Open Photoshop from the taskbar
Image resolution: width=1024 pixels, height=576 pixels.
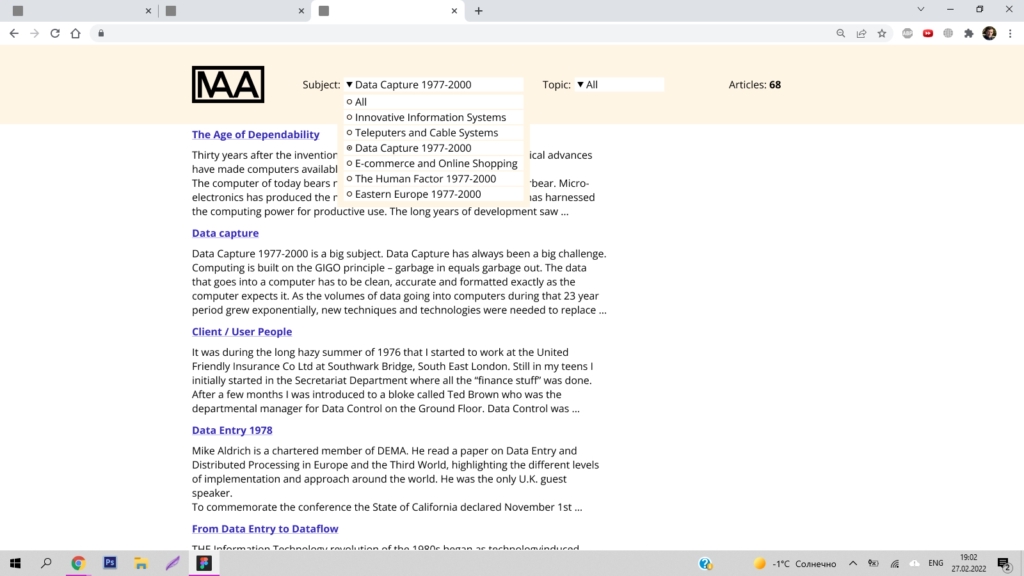(110, 563)
